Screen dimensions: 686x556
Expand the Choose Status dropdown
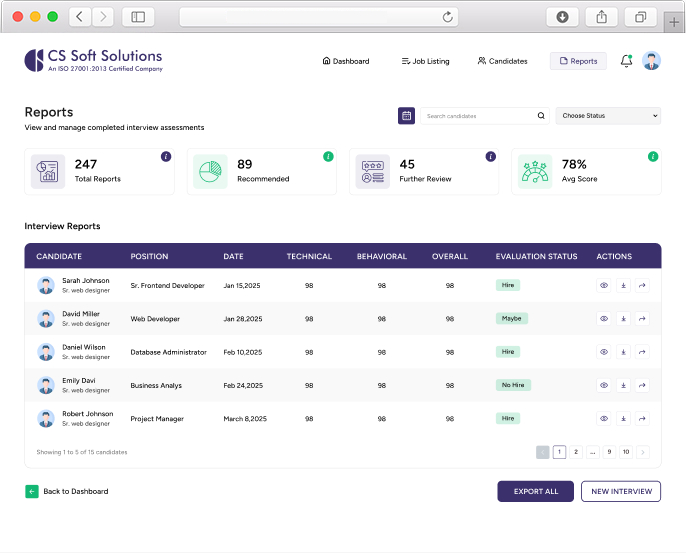[608, 116]
